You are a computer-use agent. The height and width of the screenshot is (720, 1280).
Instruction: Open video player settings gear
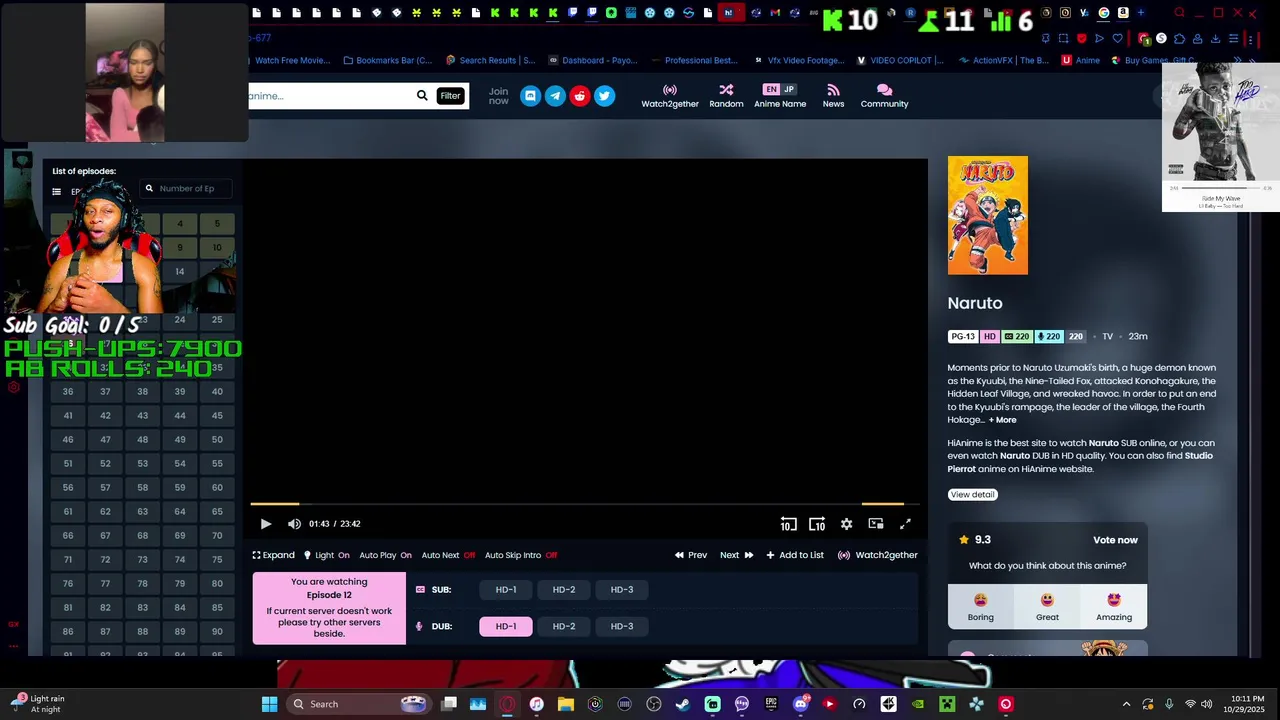(x=846, y=524)
